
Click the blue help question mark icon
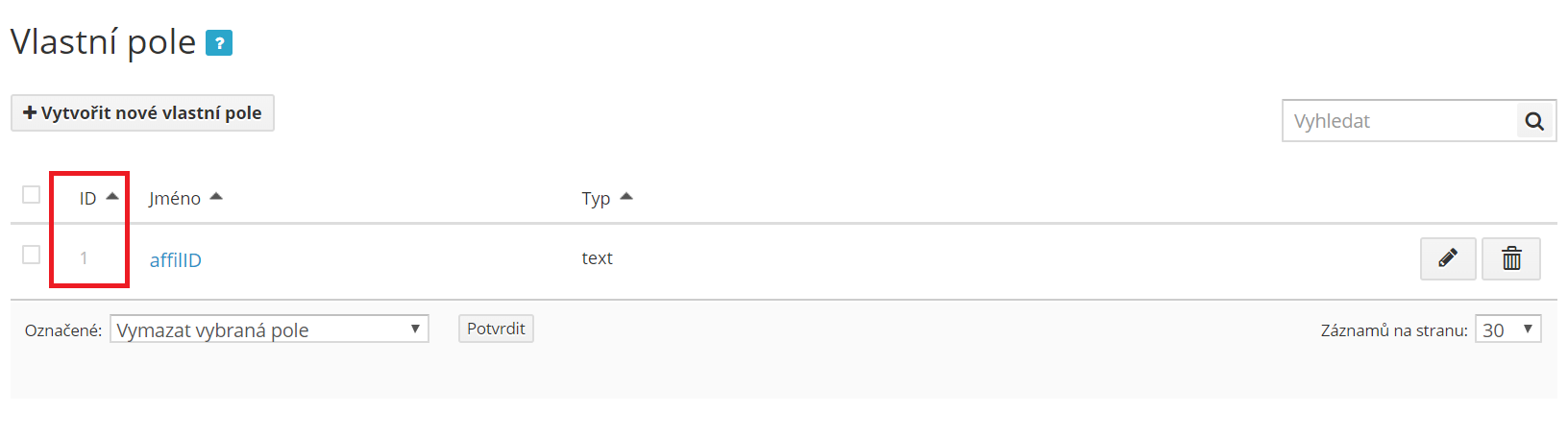[x=219, y=43]
